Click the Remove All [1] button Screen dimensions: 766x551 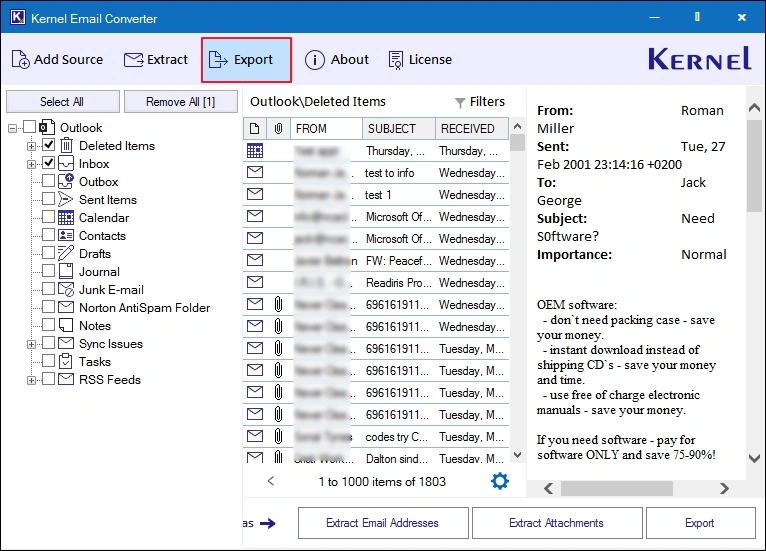(181, 102)
